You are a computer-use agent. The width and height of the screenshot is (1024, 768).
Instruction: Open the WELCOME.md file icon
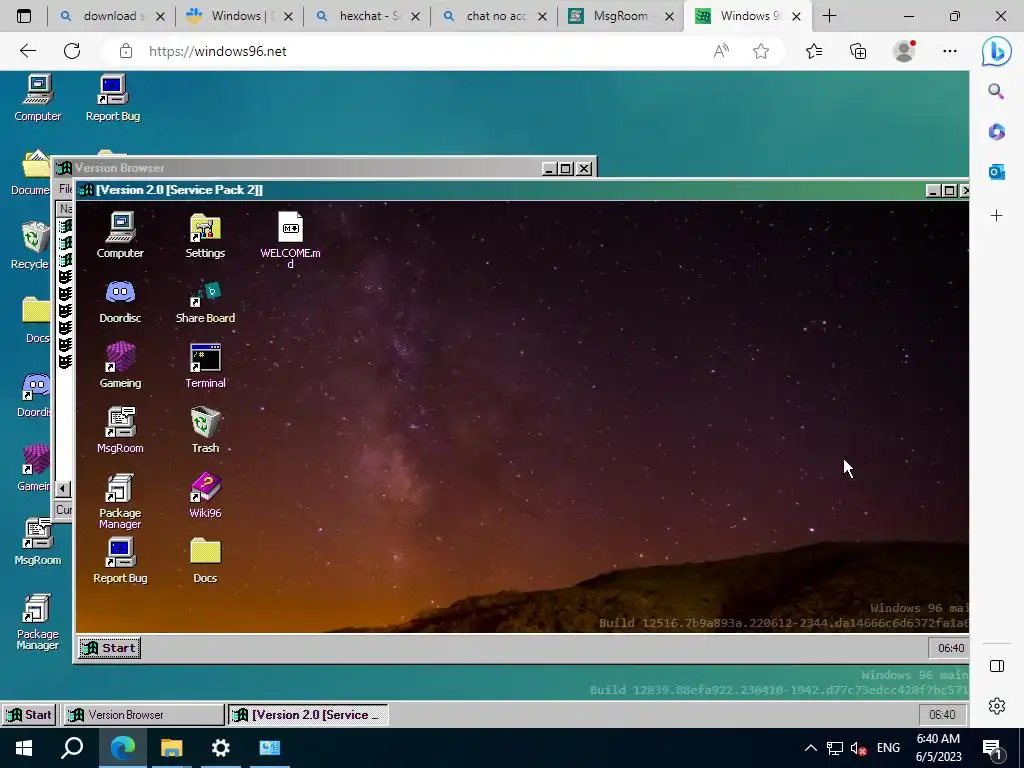pyautogui.click(x=290, y=239)
